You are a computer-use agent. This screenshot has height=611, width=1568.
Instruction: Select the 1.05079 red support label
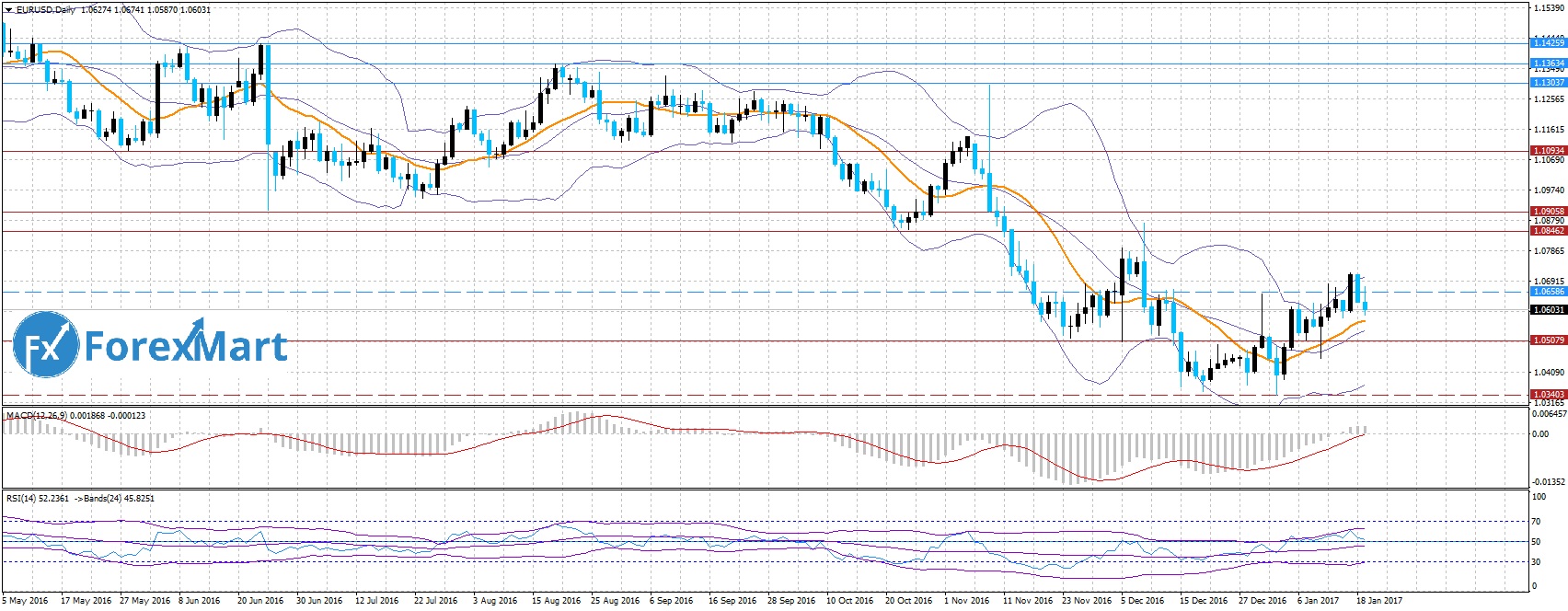pyautogui.click(x=1547, y=340)
